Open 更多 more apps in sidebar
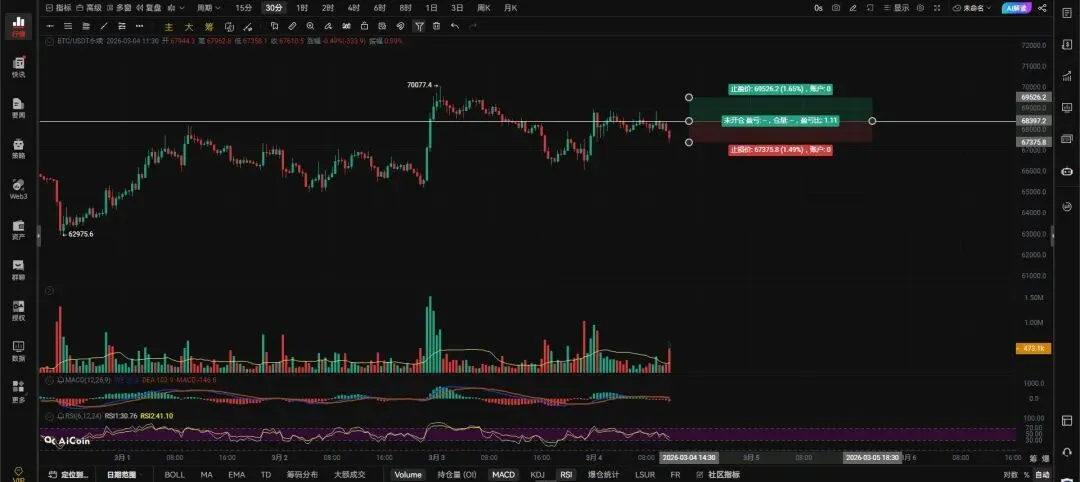 (x=18, y=392)
